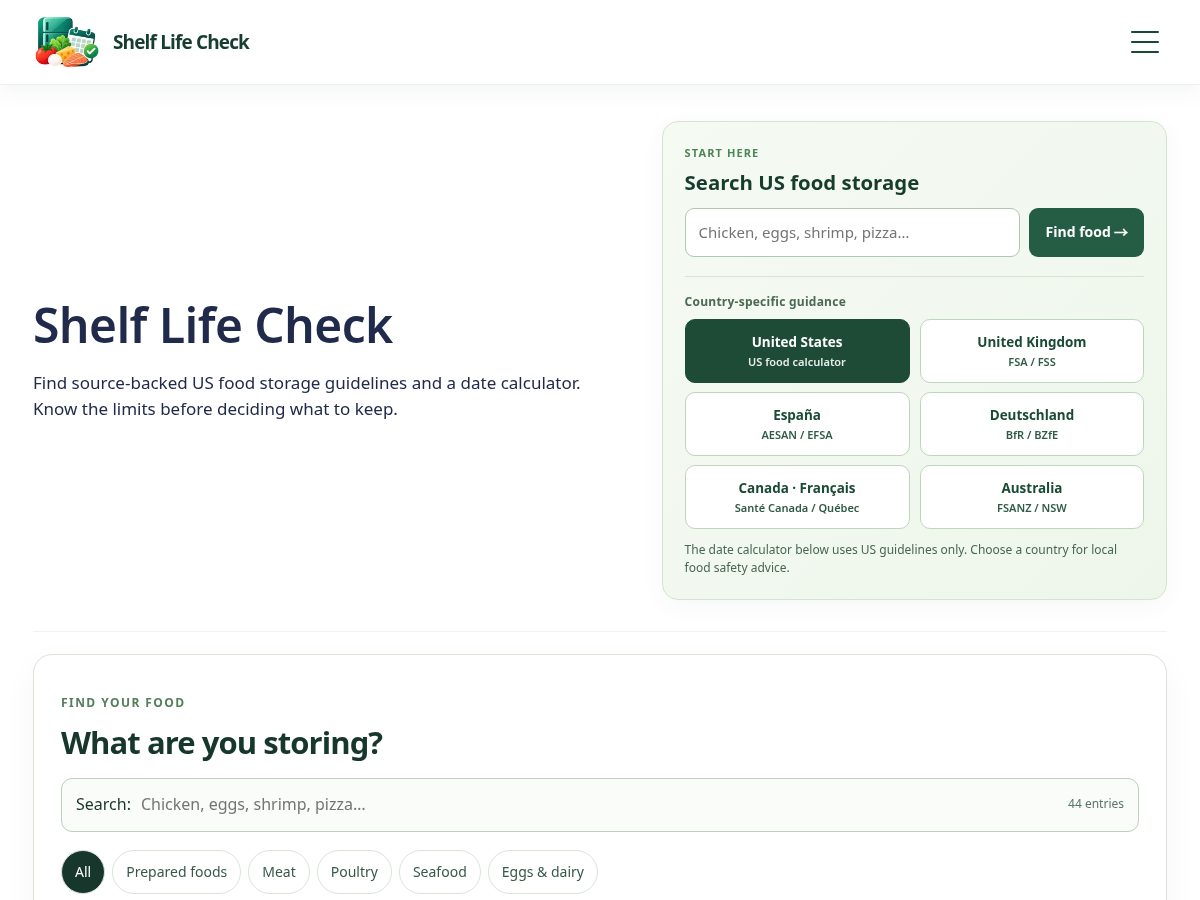Filter by Seafood category

440,872
